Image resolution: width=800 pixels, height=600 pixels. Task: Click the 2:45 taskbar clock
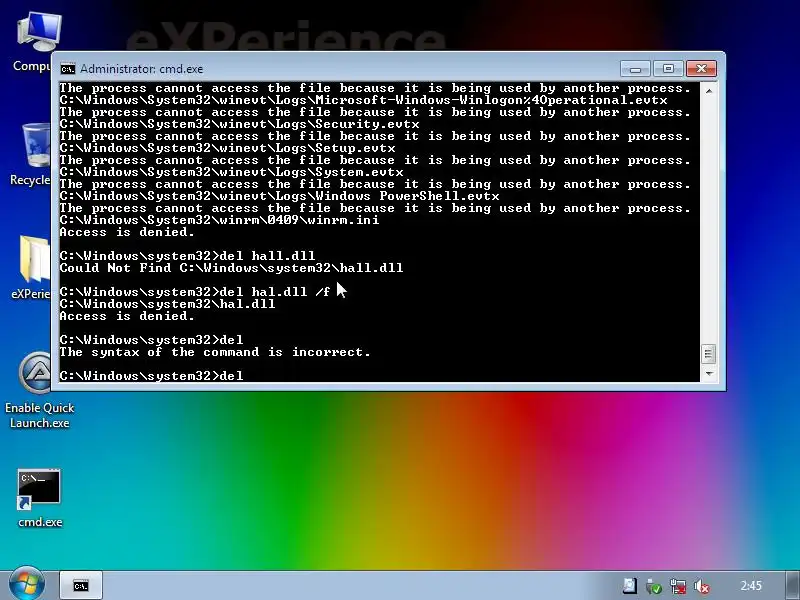click(x=751, y=586)
